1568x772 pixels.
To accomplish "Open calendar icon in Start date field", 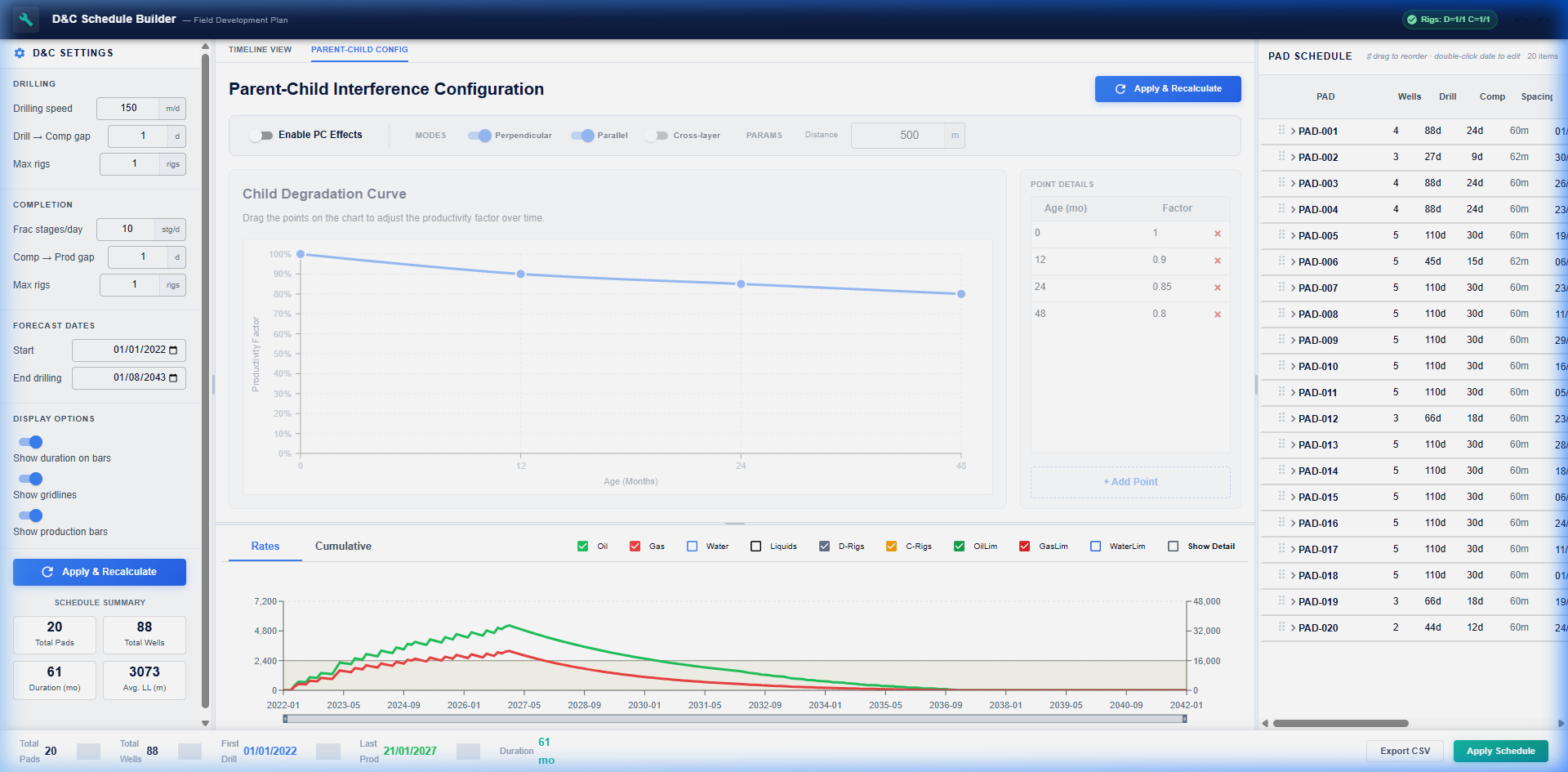I will 173,350.
